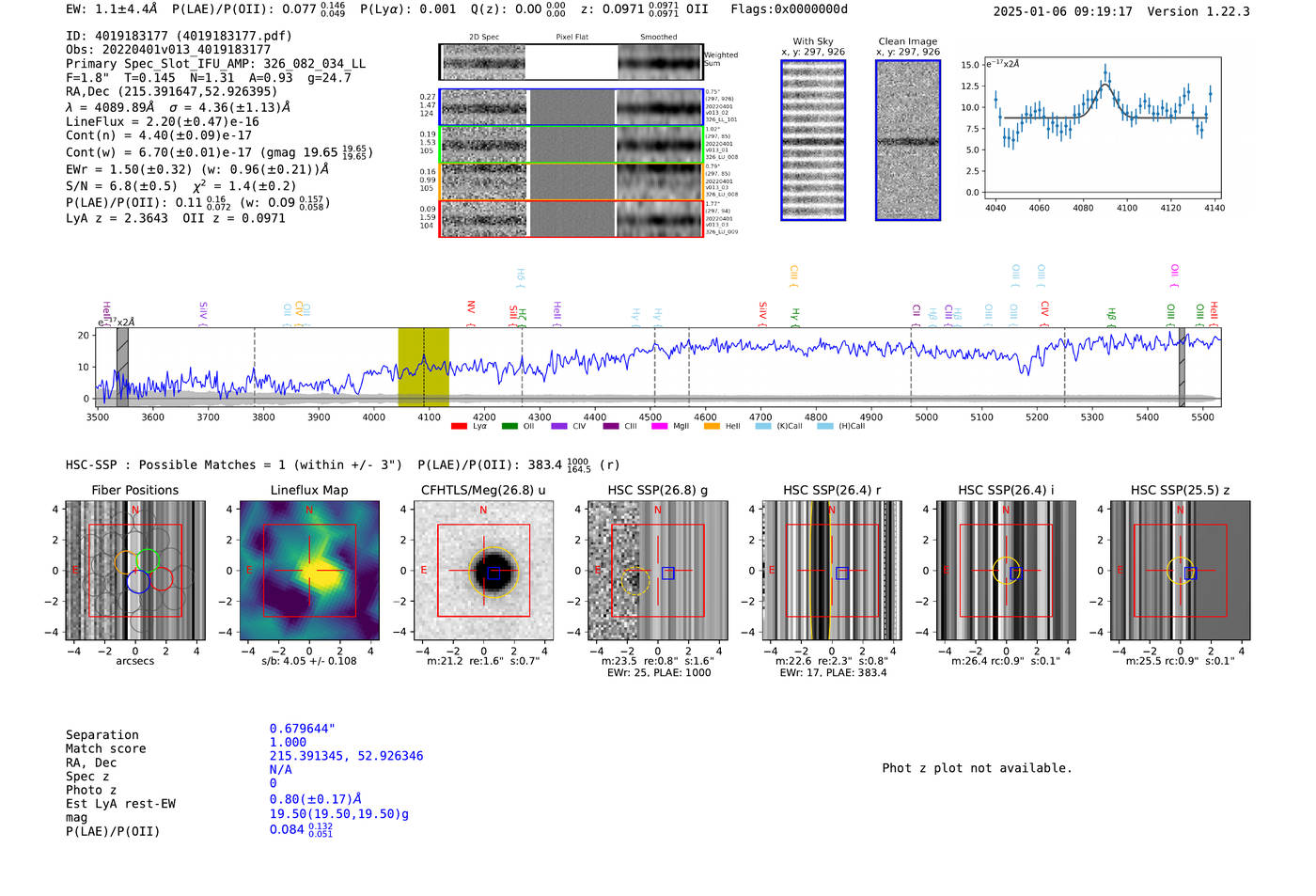Screen dimensions: 1316x896
Task: Click the 2025-01-06 09:19:17 timestamp
Action: tap(1063, 11)
